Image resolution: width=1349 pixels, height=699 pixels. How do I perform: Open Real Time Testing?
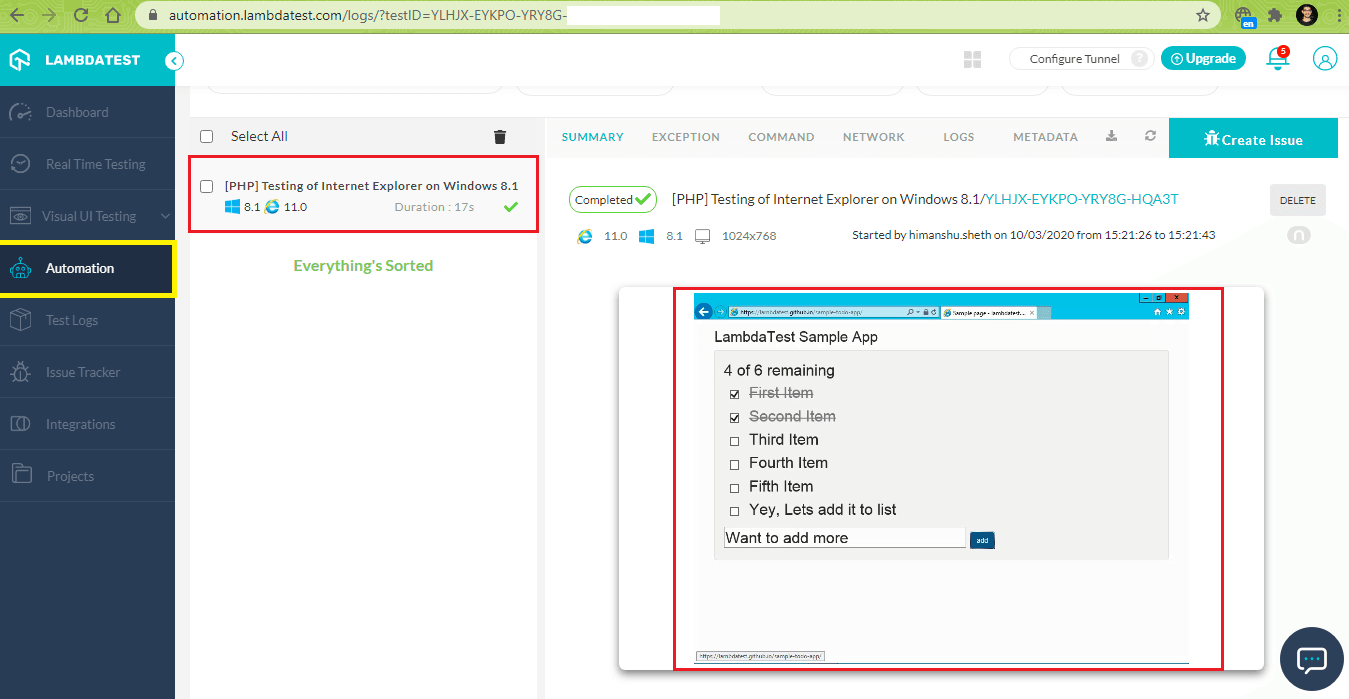87,164
